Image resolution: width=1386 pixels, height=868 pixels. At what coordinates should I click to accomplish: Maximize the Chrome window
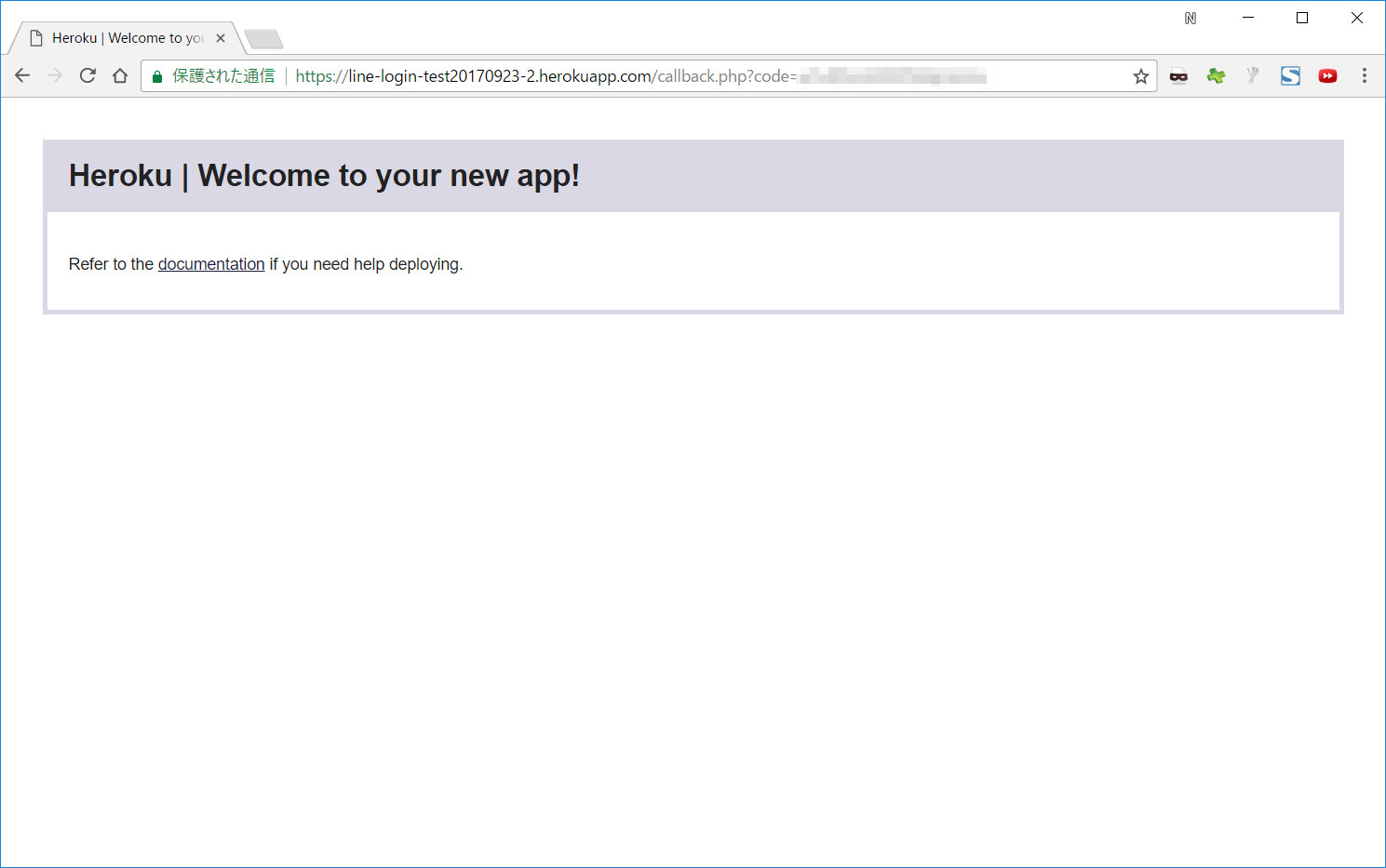click(1302, 18)
